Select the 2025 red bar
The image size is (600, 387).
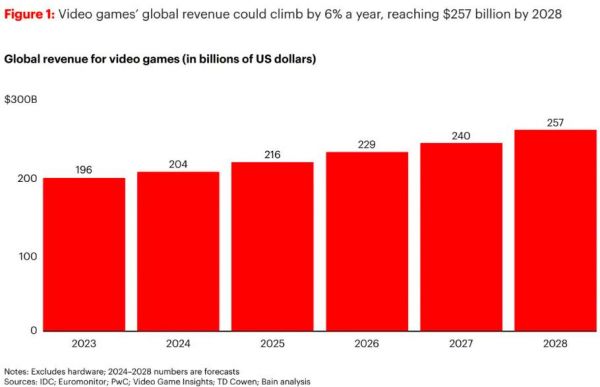point(272,247)
